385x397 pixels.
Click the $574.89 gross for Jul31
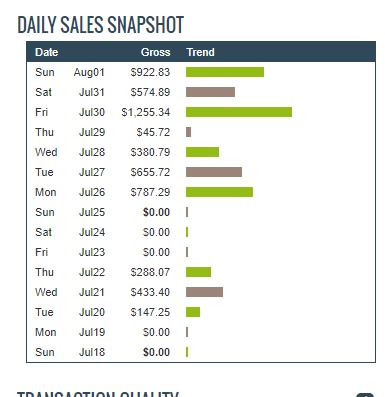point(150,92)
